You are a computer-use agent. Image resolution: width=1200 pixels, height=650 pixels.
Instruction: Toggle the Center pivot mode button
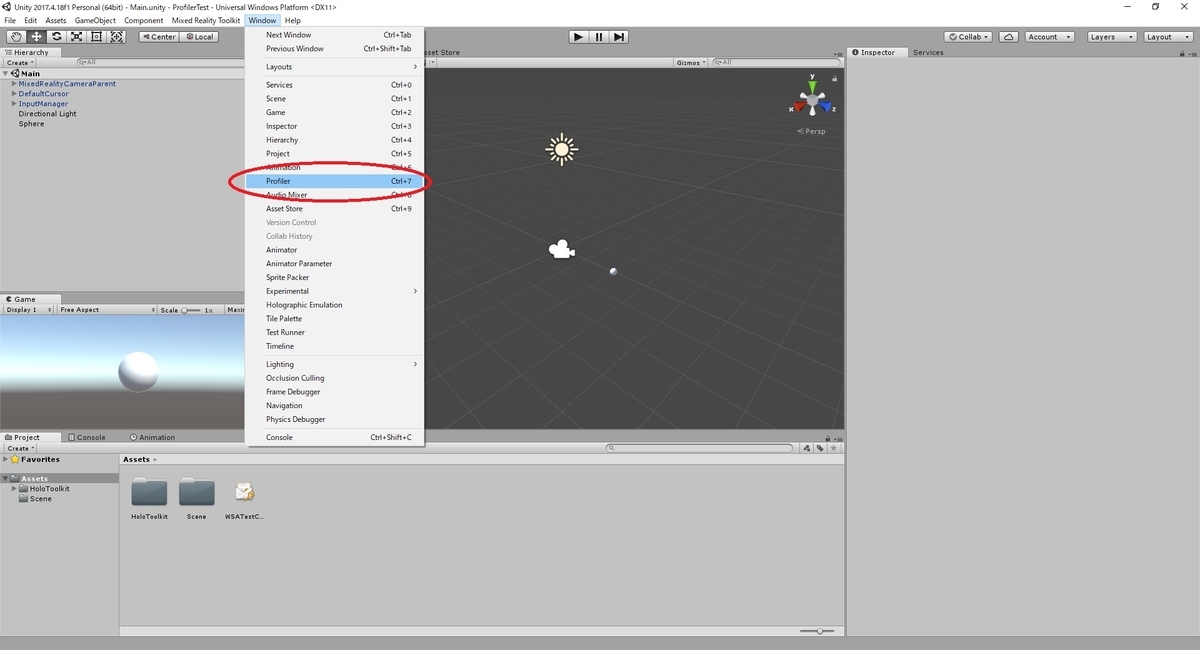coord(159,37)
